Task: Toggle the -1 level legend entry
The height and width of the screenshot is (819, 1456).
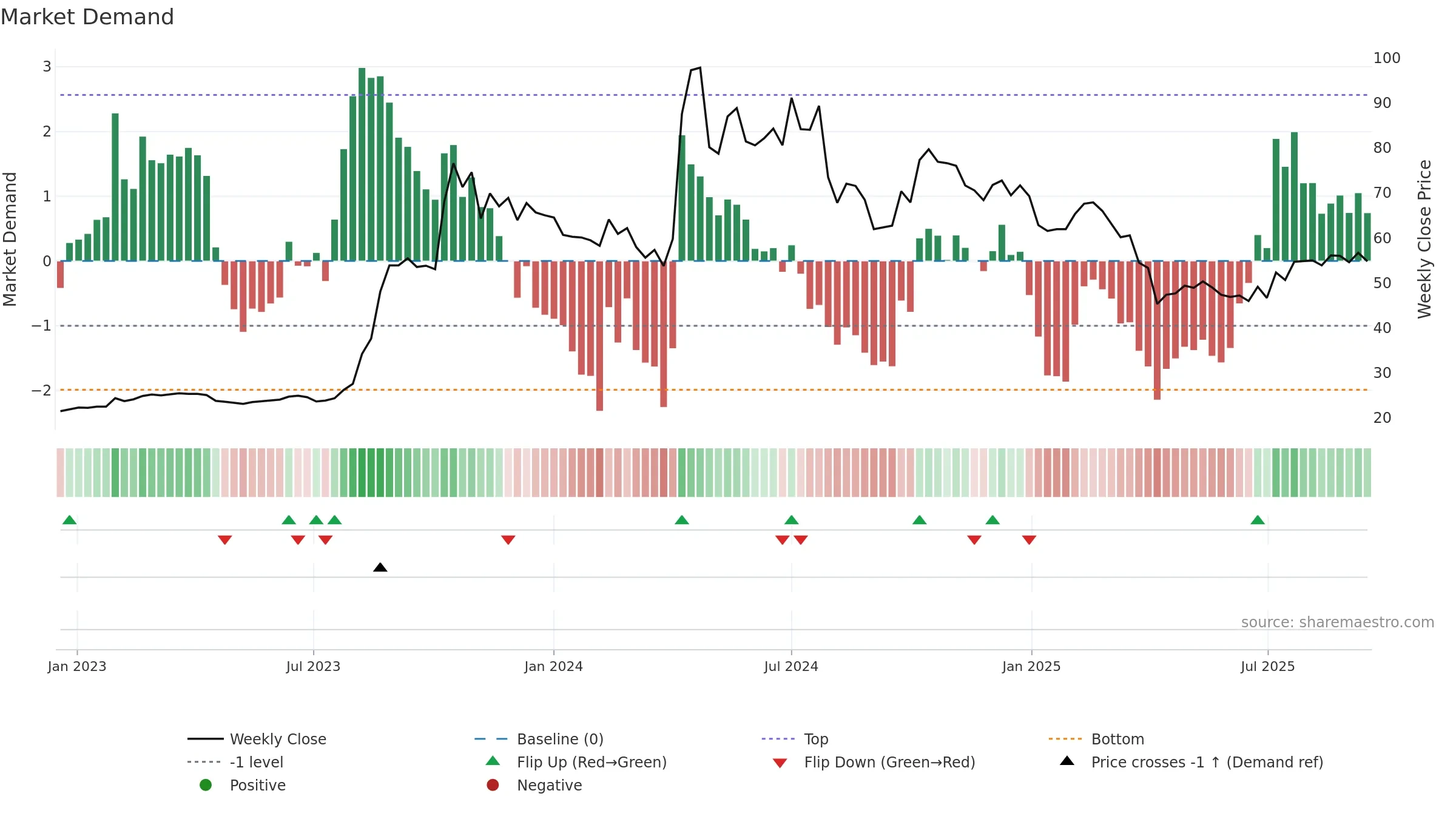Action: point(235,762)
